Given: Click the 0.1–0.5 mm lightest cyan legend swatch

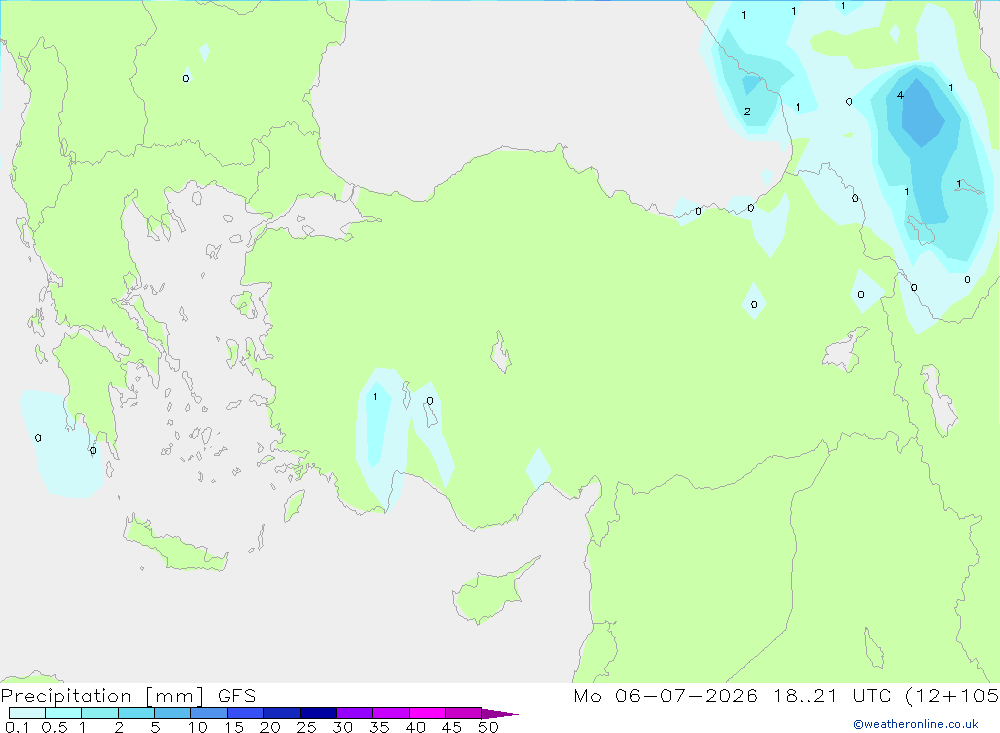Looking at the screenshot, I should coord(27,713).
